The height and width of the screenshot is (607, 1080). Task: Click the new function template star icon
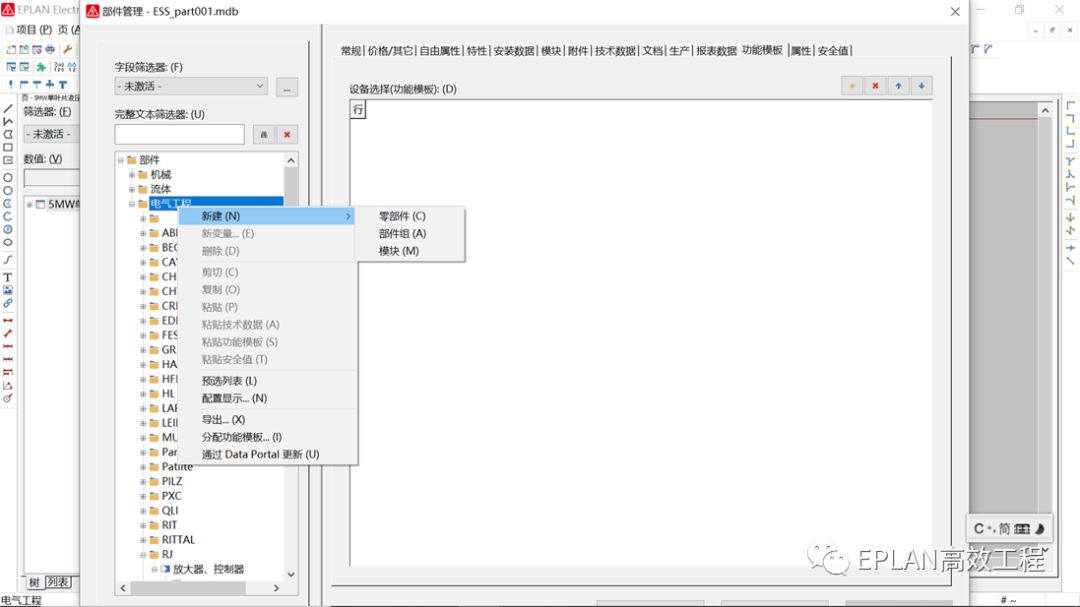click(x=850, y=85)
